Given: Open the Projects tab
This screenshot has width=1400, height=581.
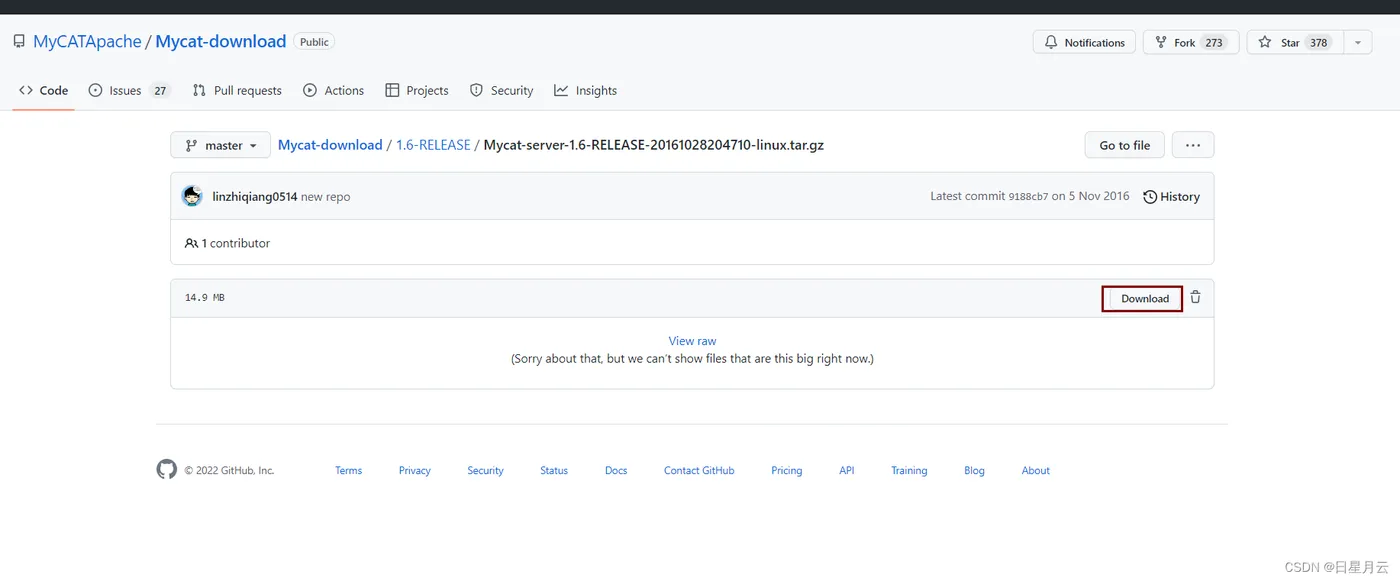Looking at the screenshot, I should point(417,90).
